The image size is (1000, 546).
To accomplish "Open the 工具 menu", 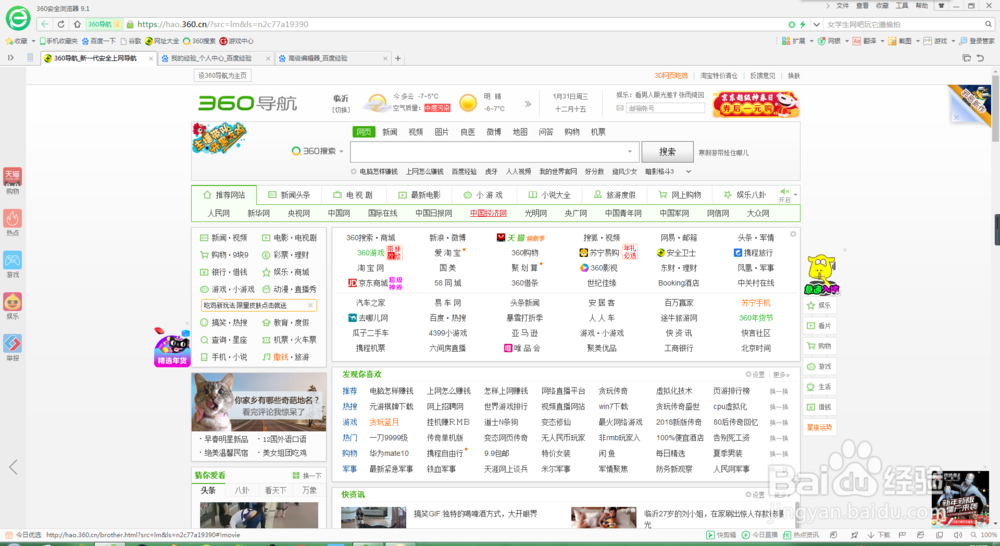I will [x=902, y=6].
